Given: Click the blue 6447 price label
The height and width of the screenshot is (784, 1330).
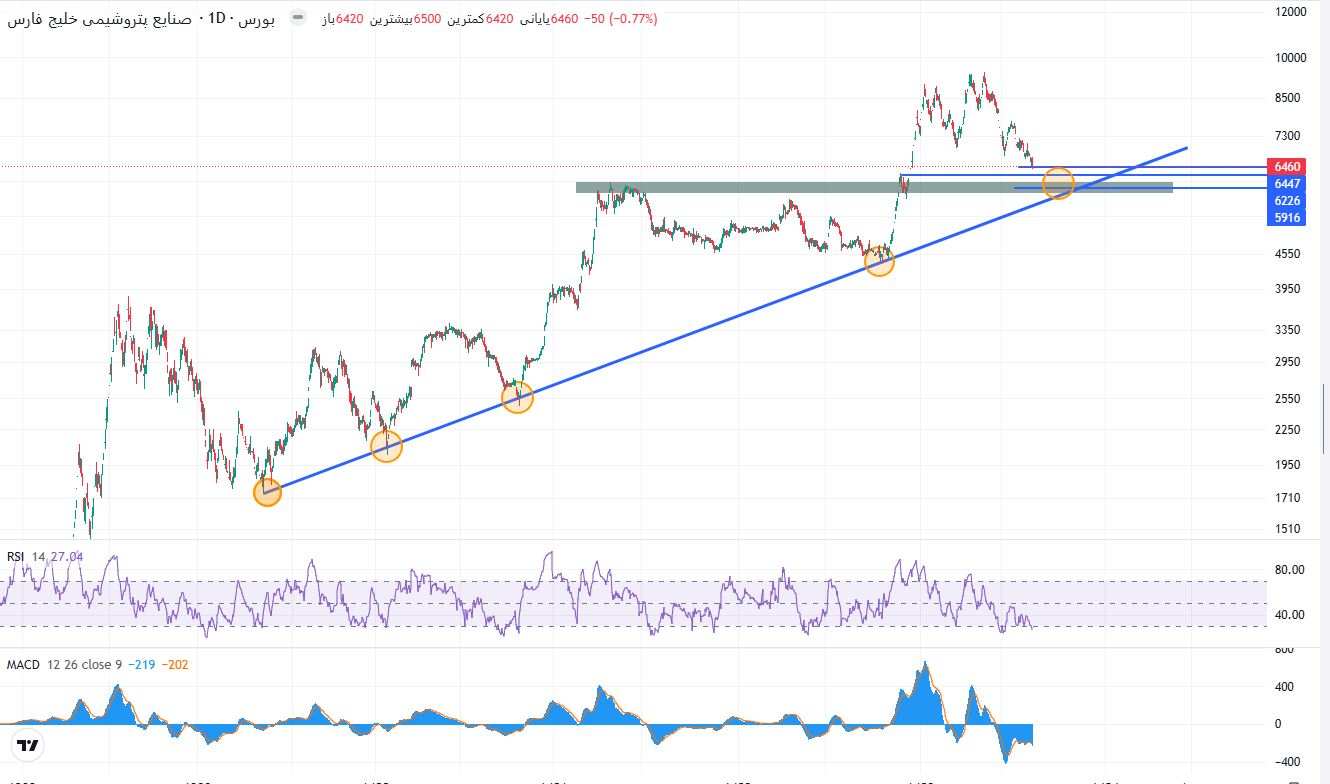Looking at the screenshot, I should point(1288,184).
